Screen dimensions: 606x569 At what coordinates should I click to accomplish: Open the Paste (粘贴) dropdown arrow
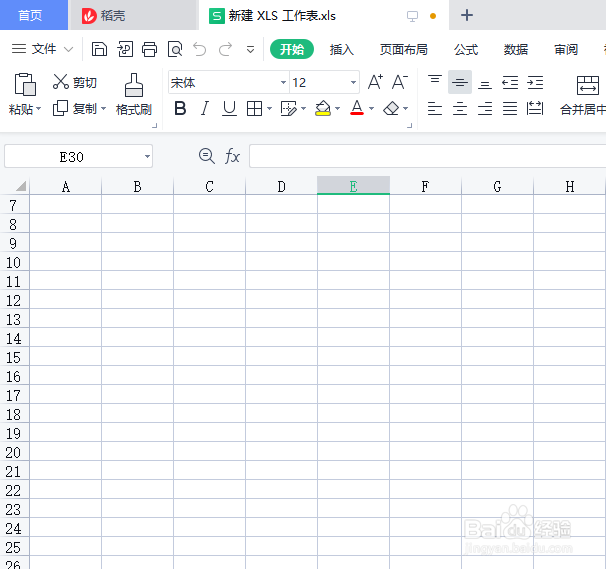coord(39,109)
